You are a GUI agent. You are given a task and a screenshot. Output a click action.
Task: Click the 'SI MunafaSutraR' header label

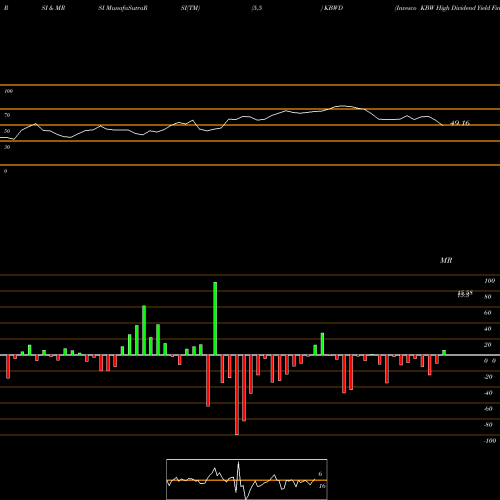click(x=123, y=8)
